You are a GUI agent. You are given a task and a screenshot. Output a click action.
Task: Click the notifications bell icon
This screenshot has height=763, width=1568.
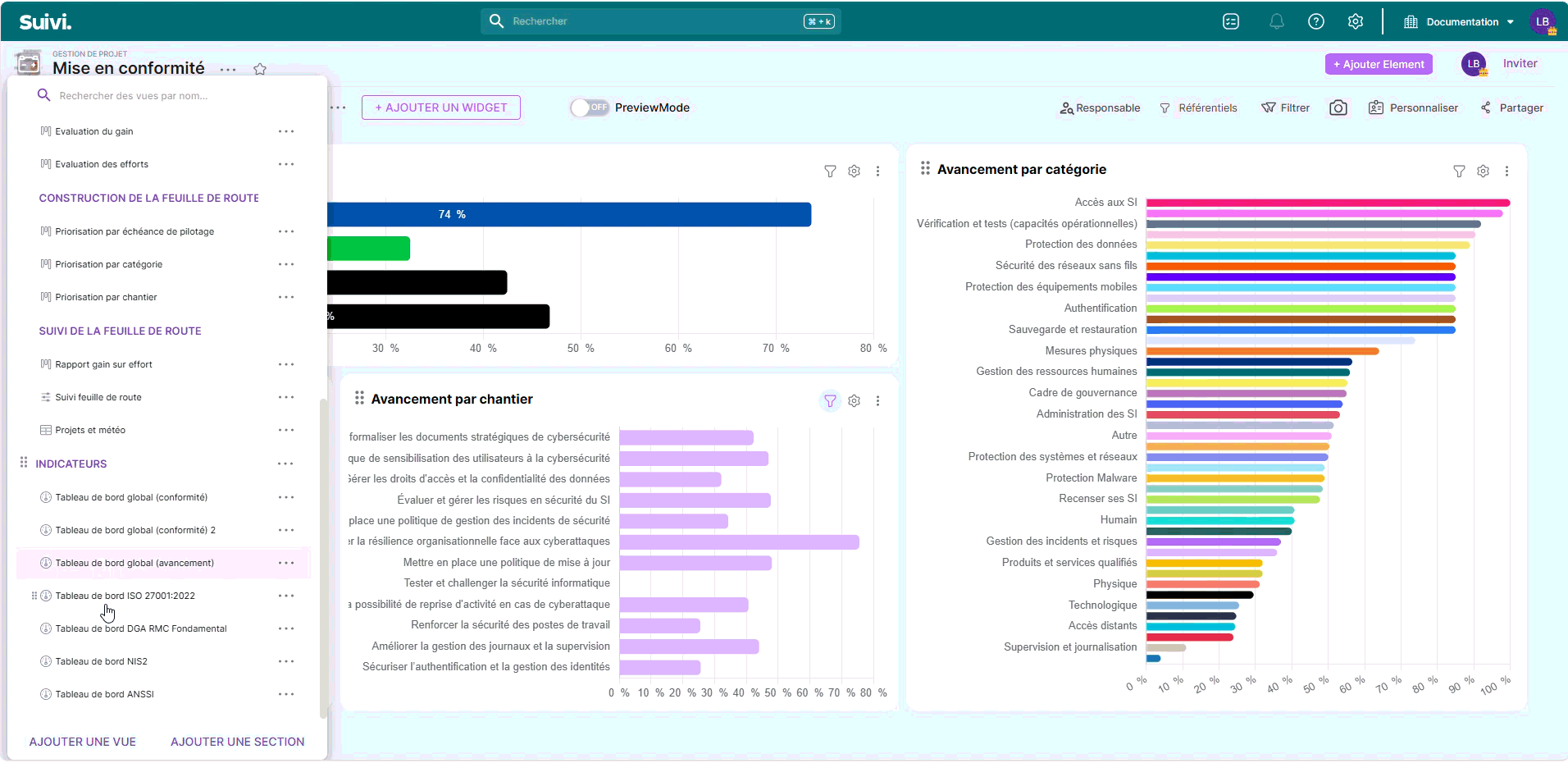tap(1276, 22)
